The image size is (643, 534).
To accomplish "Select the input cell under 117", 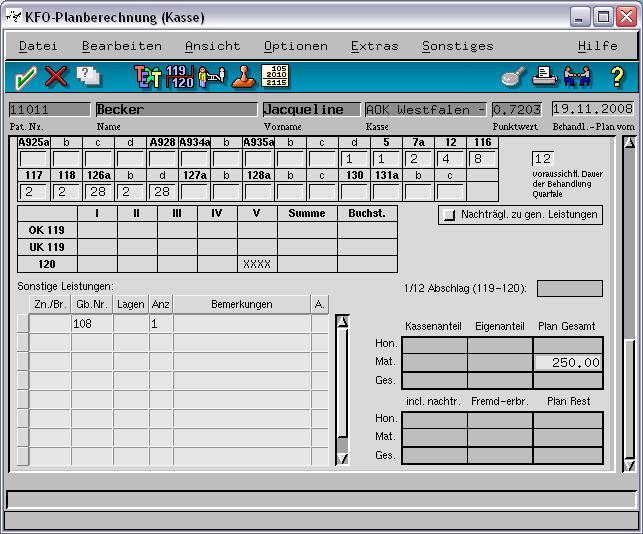I will 34,192.
